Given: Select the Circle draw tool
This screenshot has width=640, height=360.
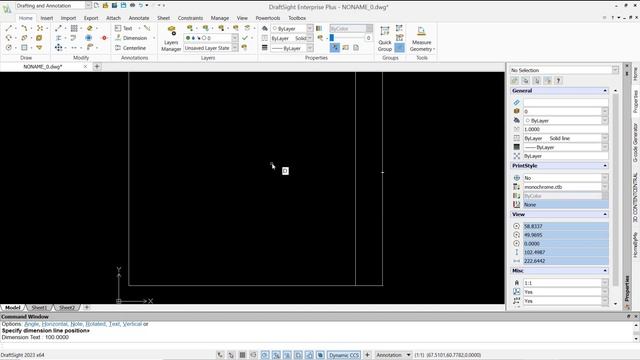Looking at the screenshot, I should tap(9, 48).
